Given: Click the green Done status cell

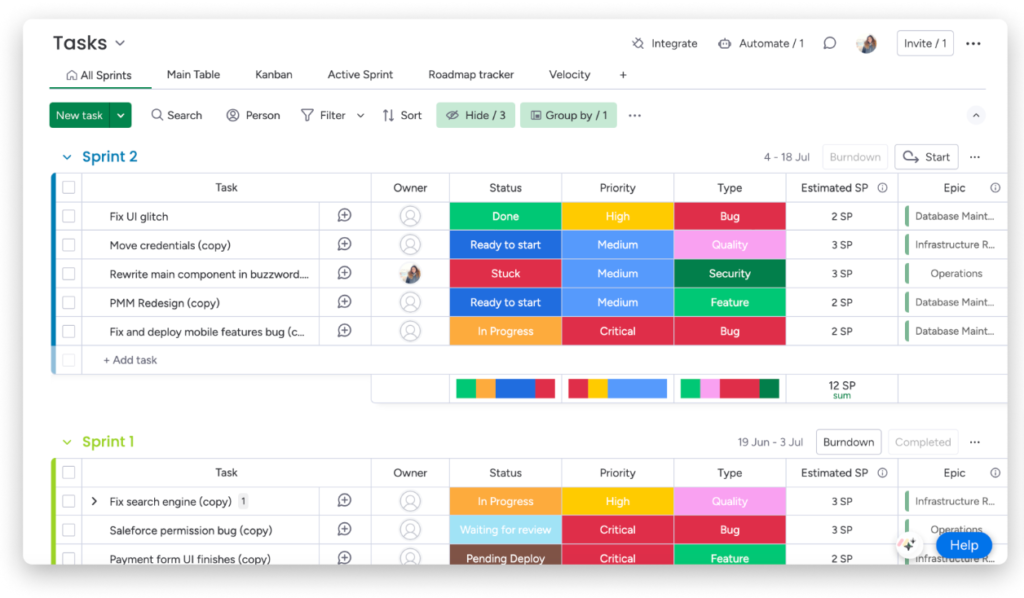Looking at the screenshot, I should [x=505, y=215].
